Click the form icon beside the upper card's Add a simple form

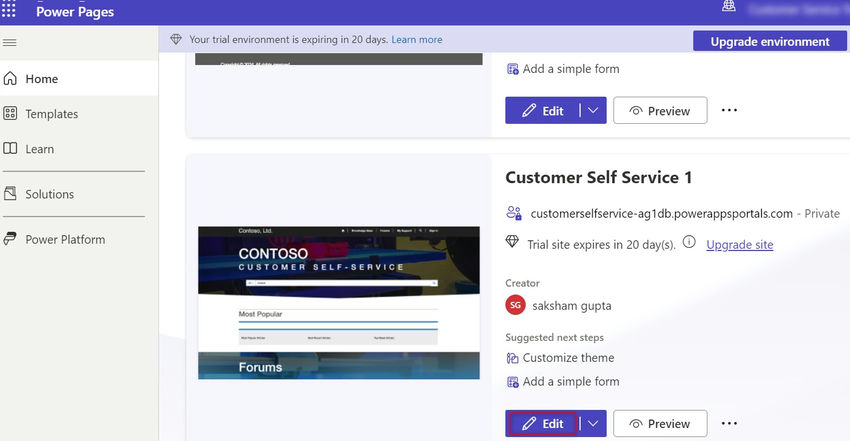[x=512, y=69]
